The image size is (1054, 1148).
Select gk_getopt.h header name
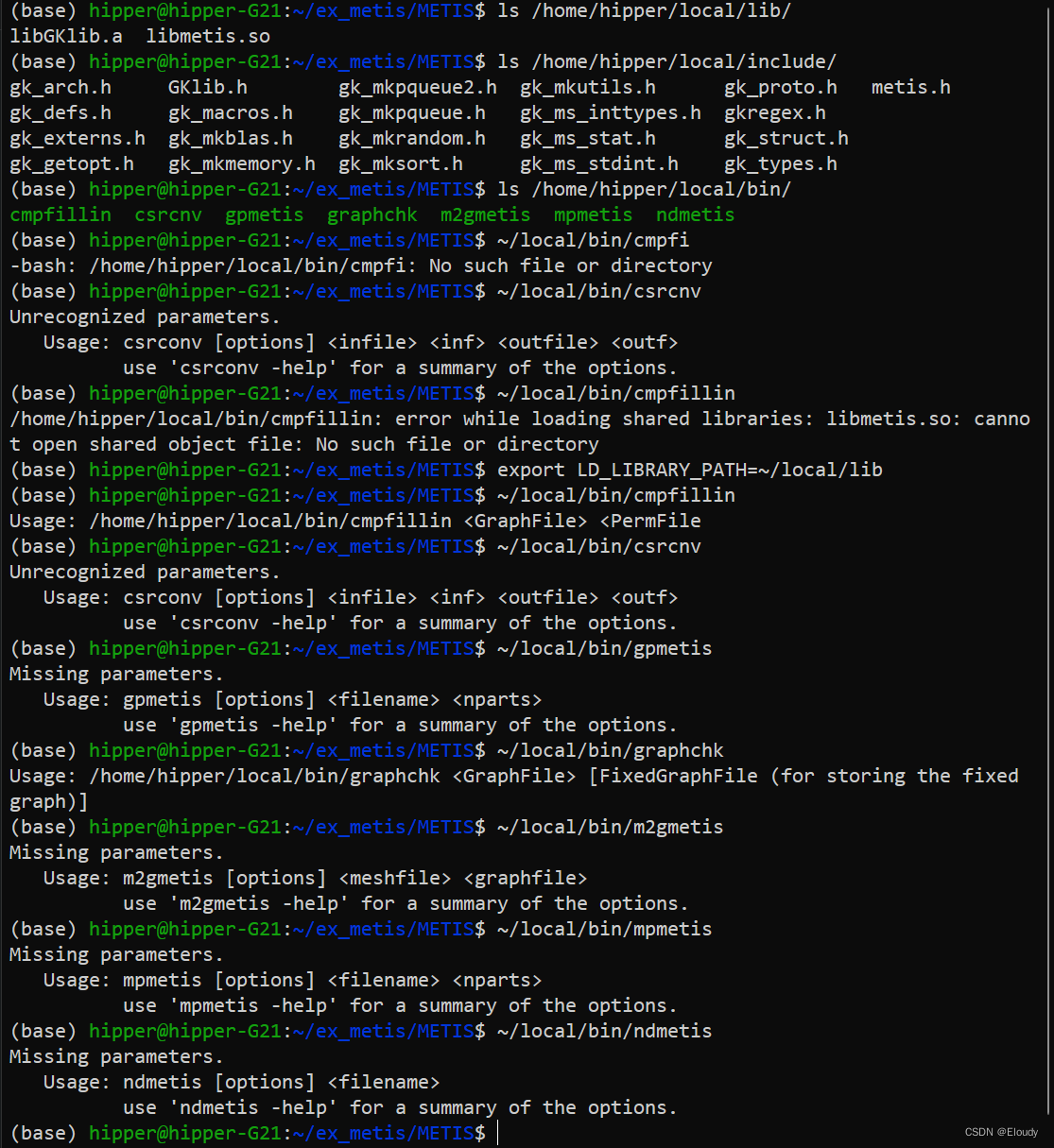[x=72, y=163]
